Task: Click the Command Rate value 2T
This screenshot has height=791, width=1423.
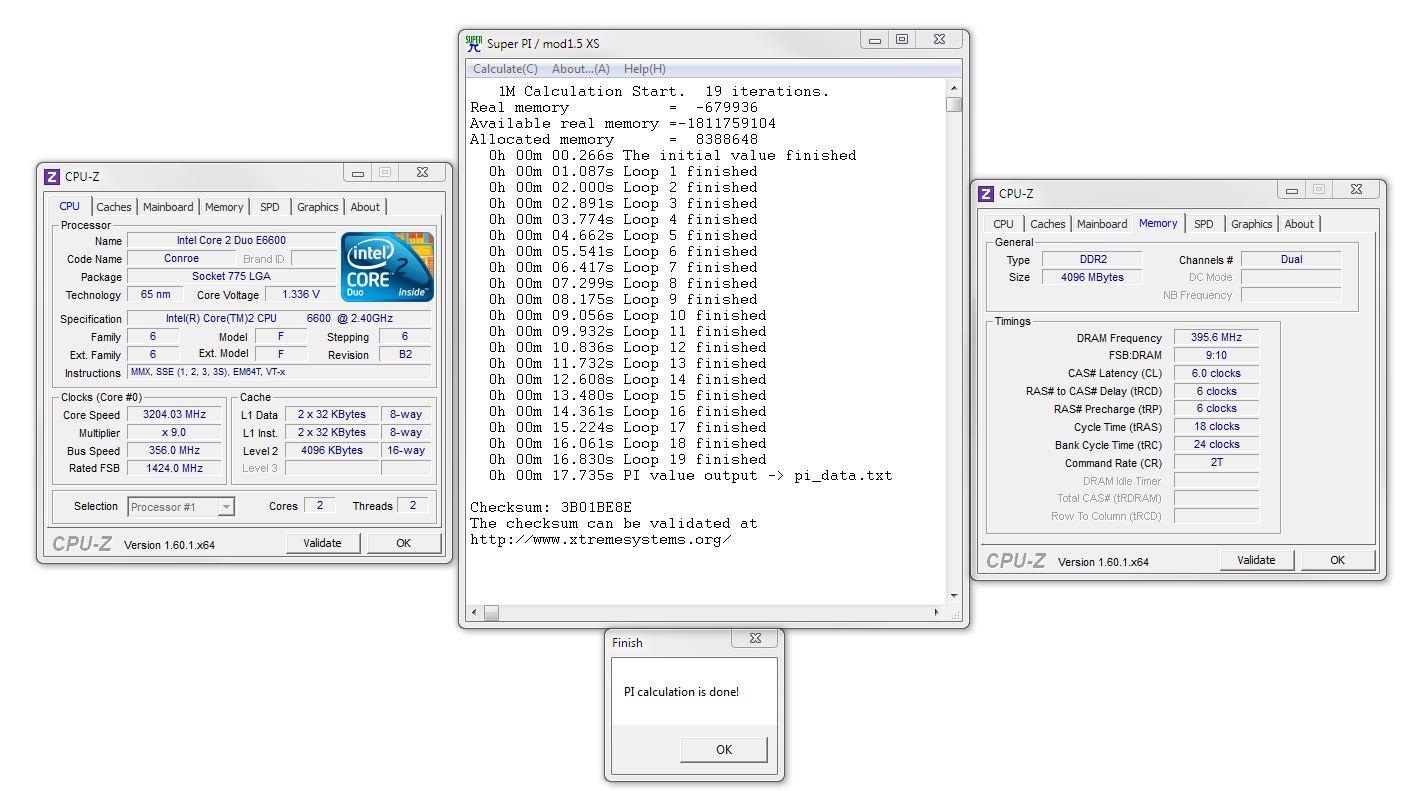Action: (1216, 462)
